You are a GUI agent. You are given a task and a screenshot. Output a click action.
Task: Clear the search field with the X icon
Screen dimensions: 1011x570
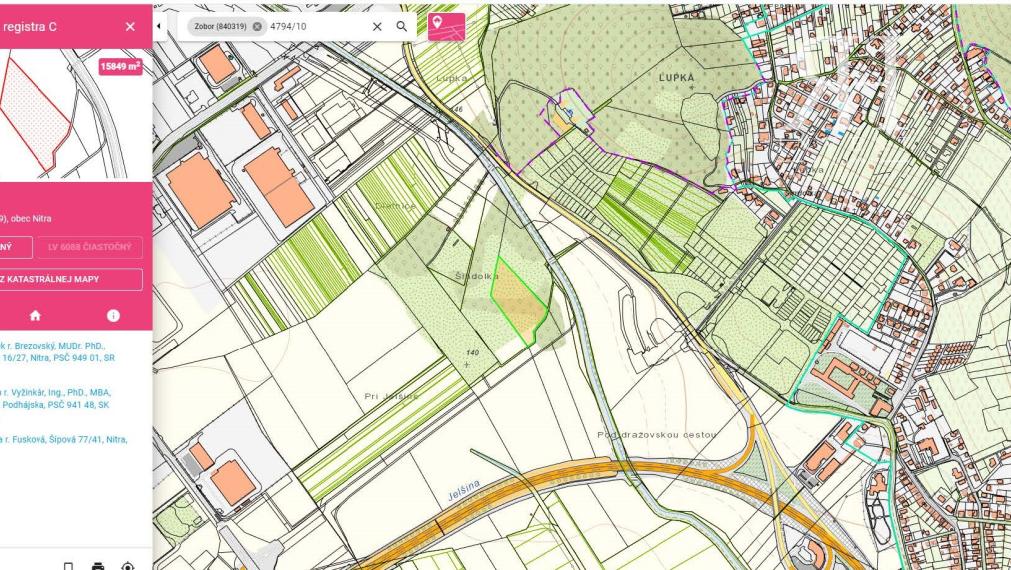pos(377,27)
